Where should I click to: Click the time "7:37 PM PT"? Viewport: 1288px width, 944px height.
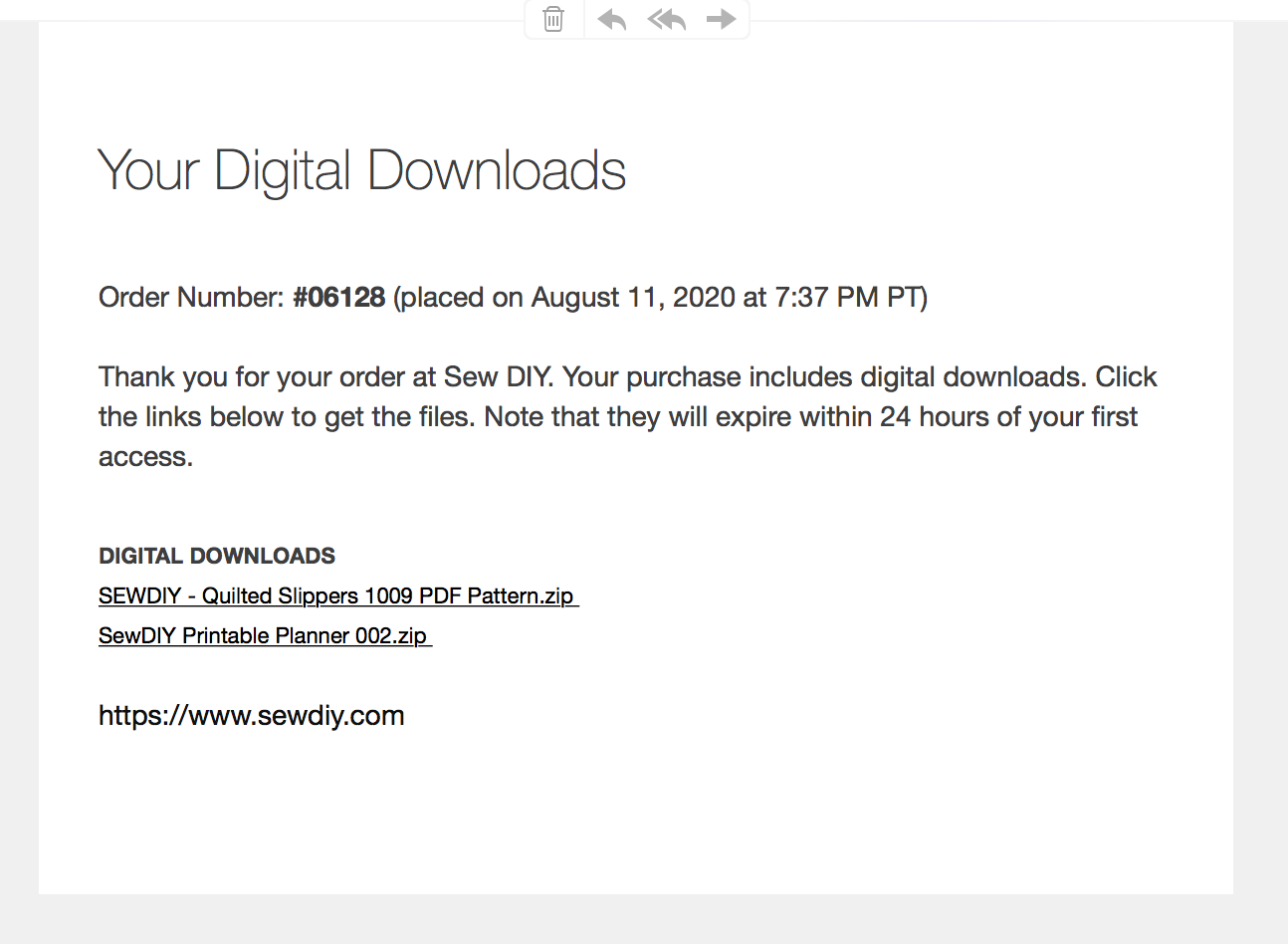[846, 297]
